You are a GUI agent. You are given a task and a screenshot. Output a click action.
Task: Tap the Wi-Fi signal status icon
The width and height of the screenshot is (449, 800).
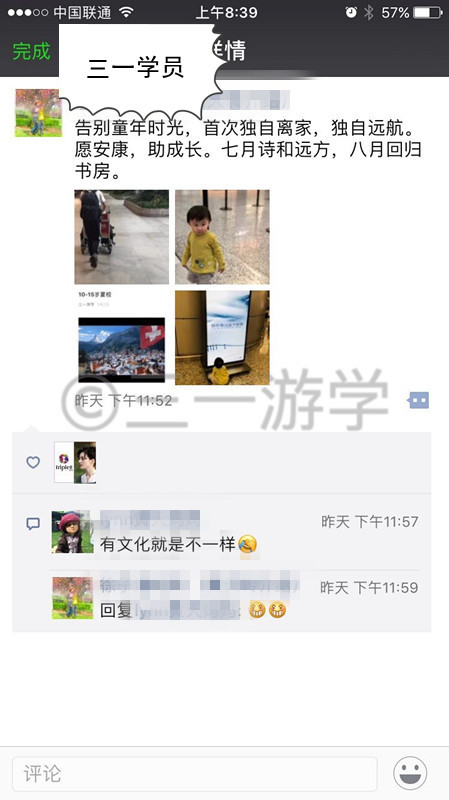tap(126, 12)
